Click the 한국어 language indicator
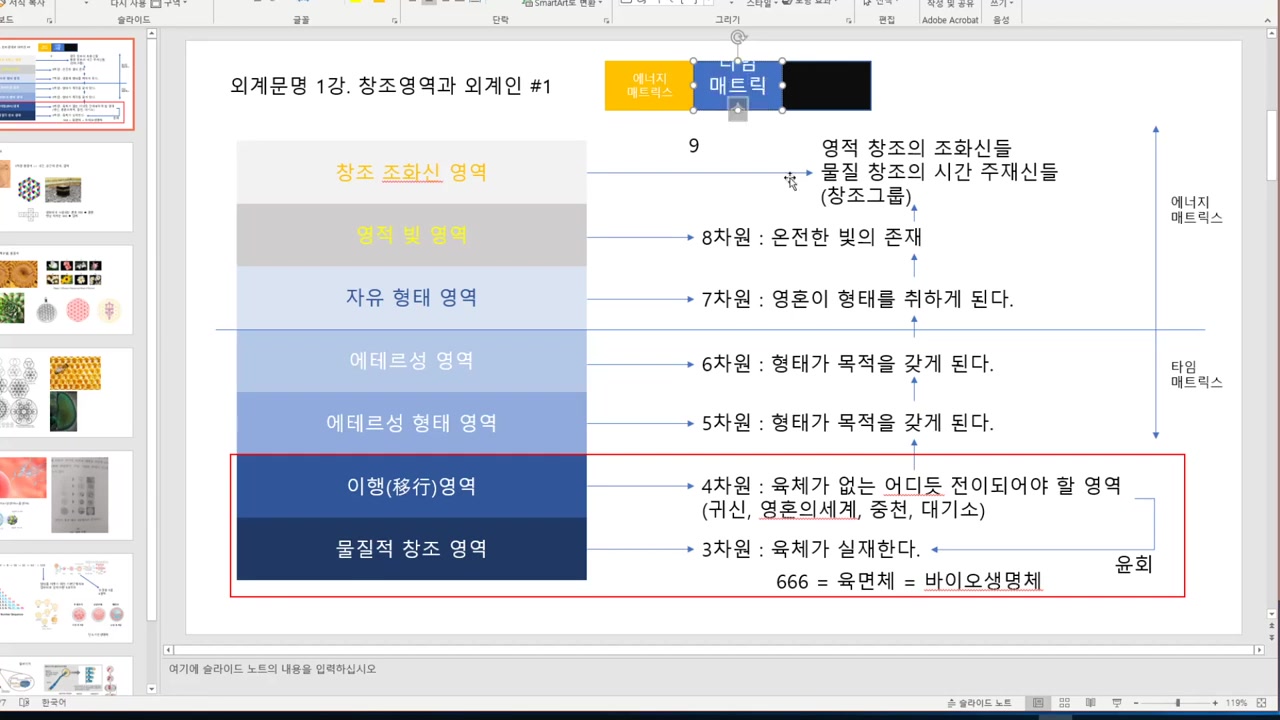 pos(54,703)
